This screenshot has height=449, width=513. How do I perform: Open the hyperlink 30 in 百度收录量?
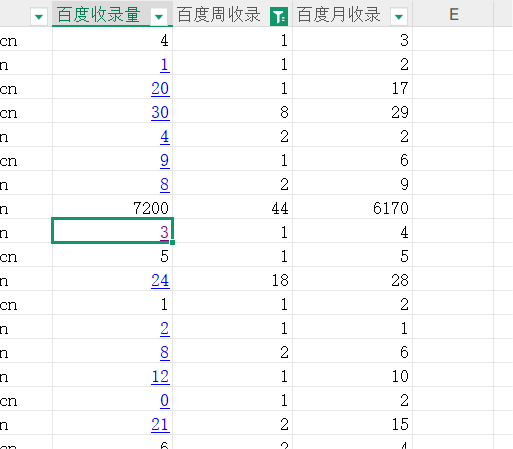[160, 113]
